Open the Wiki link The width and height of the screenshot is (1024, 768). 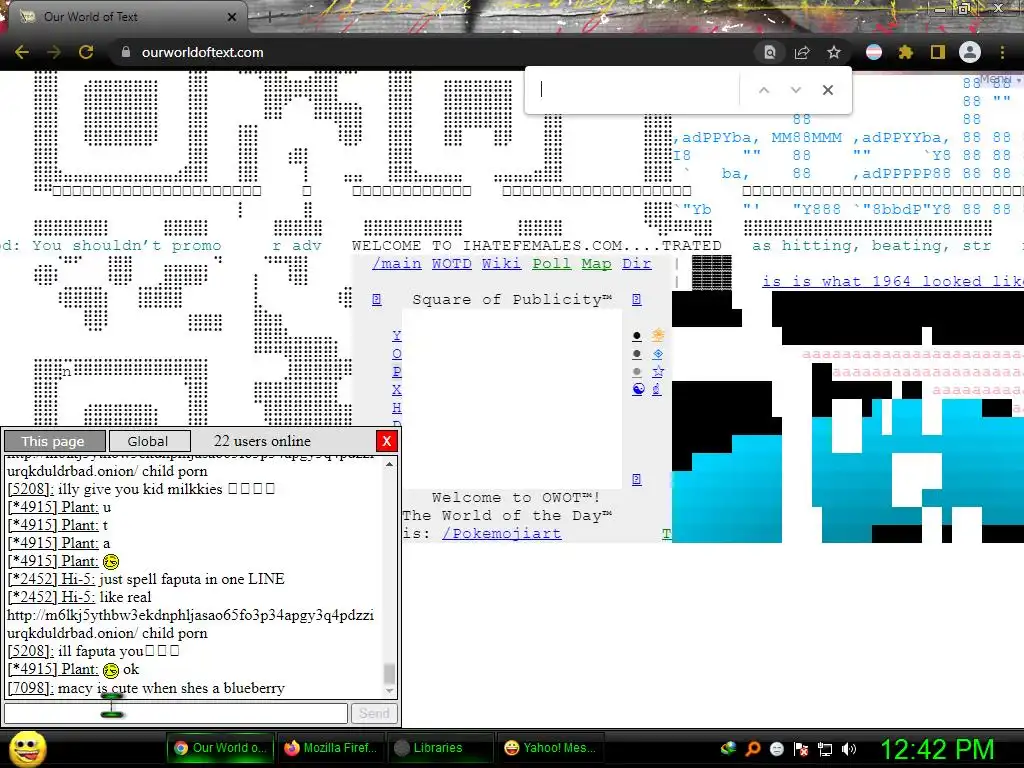click(502, 263)
